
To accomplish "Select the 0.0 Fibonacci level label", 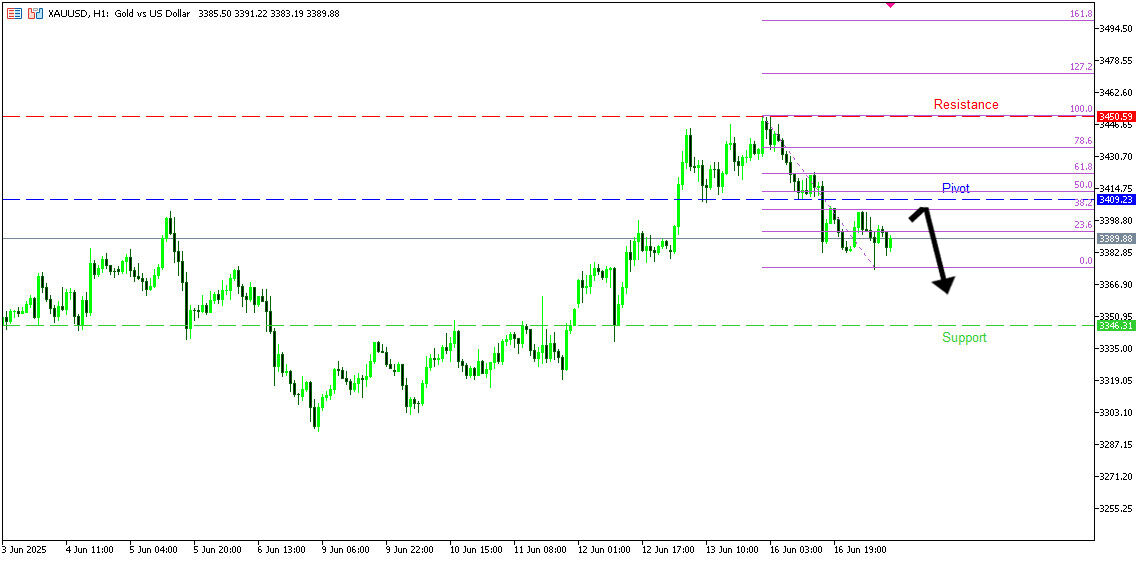I will (1085, 261).
